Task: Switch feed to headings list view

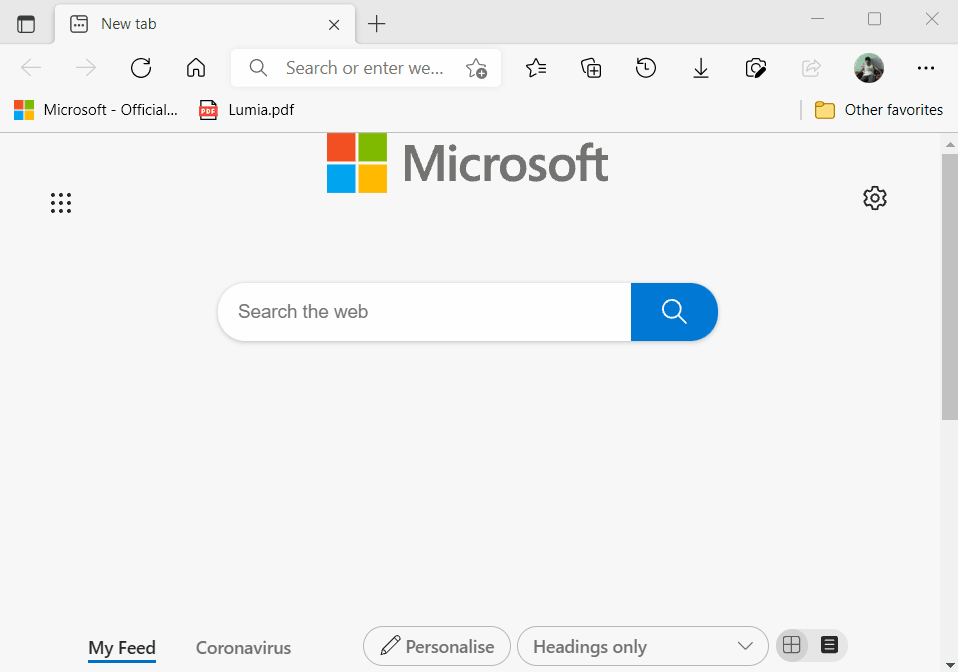Action: click(x=829, y=645)
